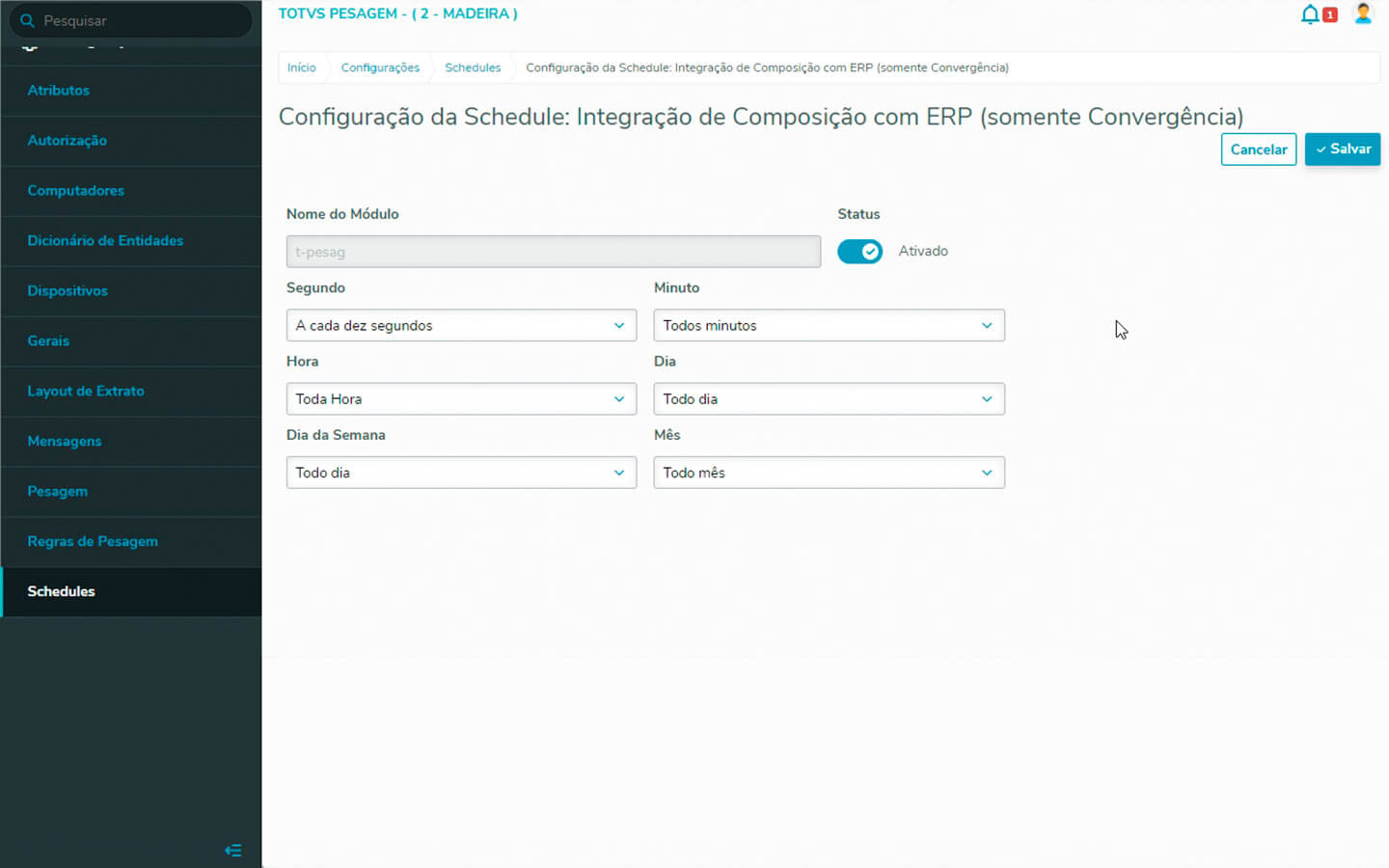Expand the Dia da Semana dropdown
This screenshot has height=868, width=1389.
pos(461,473)
